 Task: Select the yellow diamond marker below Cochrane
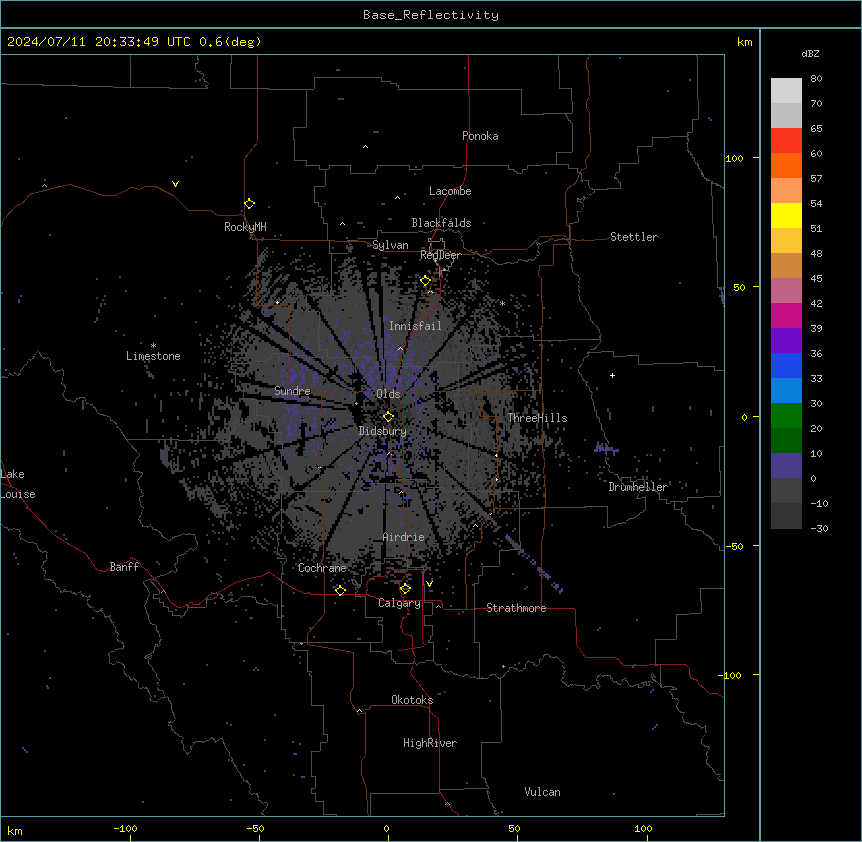click(x=340, y=590)
